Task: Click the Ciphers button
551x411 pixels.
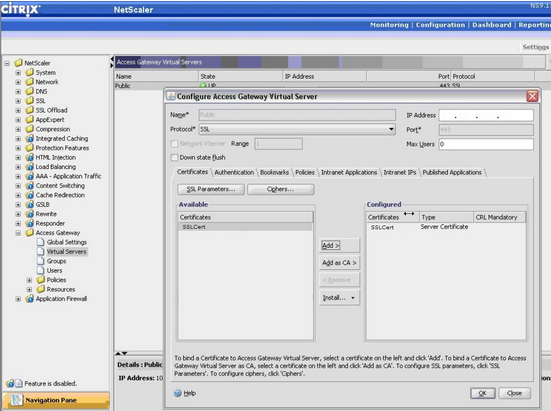Action: pyautogui.click(x=280, y=189)
